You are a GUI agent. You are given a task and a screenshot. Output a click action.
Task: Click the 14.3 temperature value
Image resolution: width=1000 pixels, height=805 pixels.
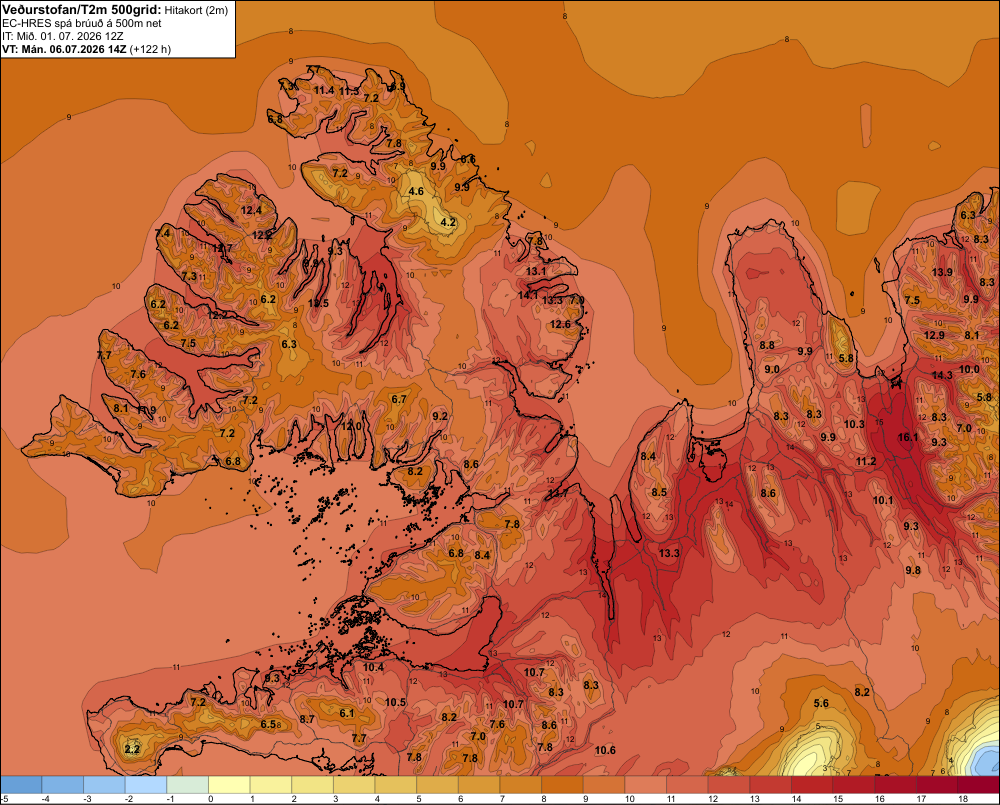click(x=942, y=375)
